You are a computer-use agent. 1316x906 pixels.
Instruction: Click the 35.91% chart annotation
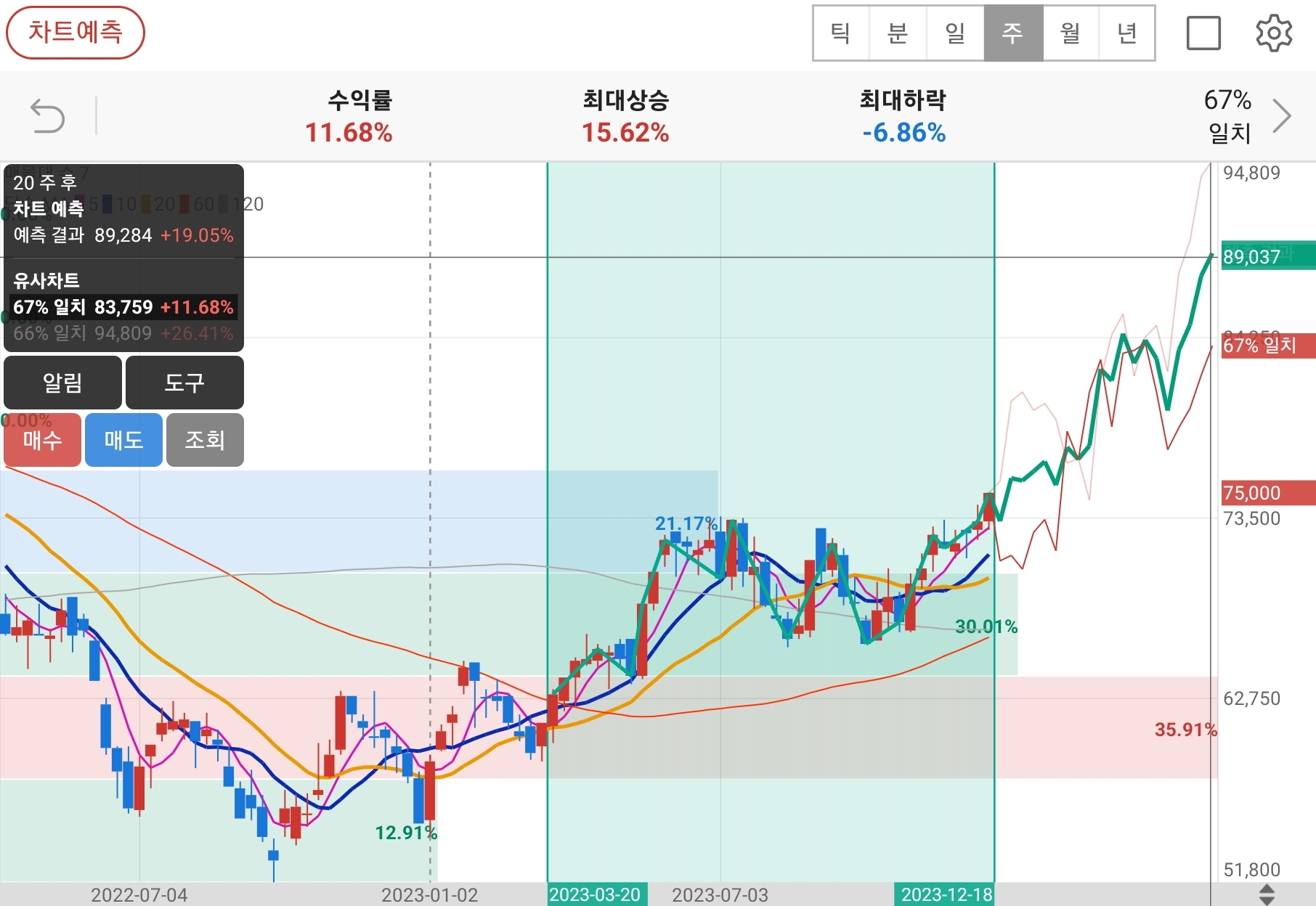[1186, 730]
